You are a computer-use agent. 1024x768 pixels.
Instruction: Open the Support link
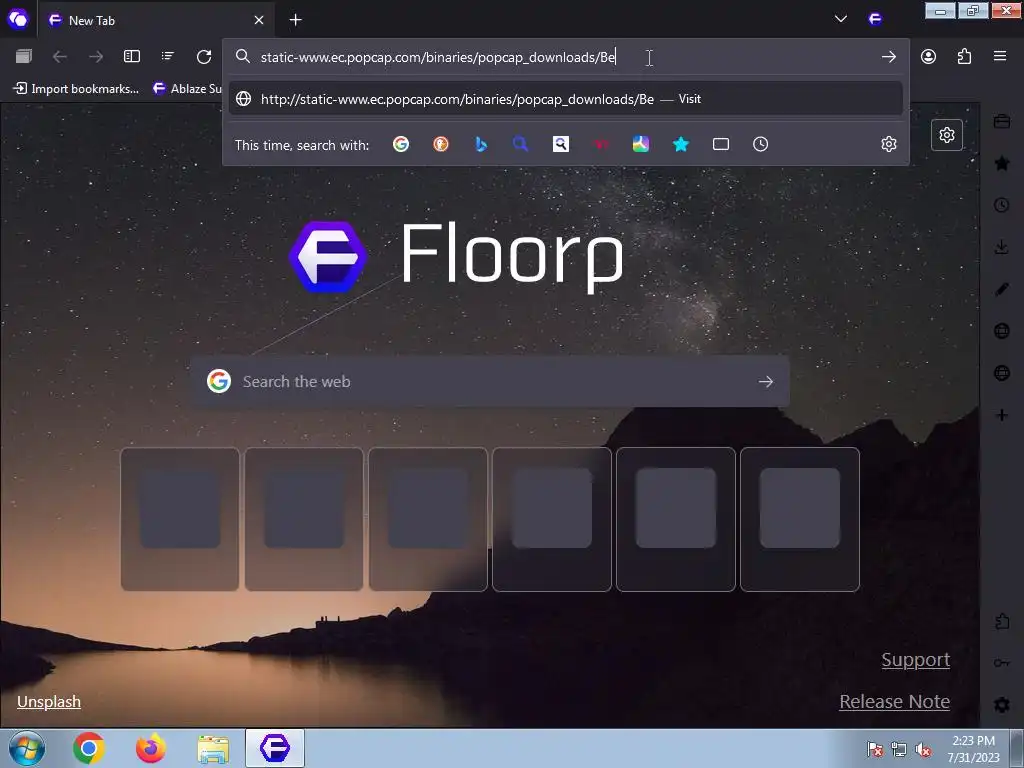click(916, 660)
